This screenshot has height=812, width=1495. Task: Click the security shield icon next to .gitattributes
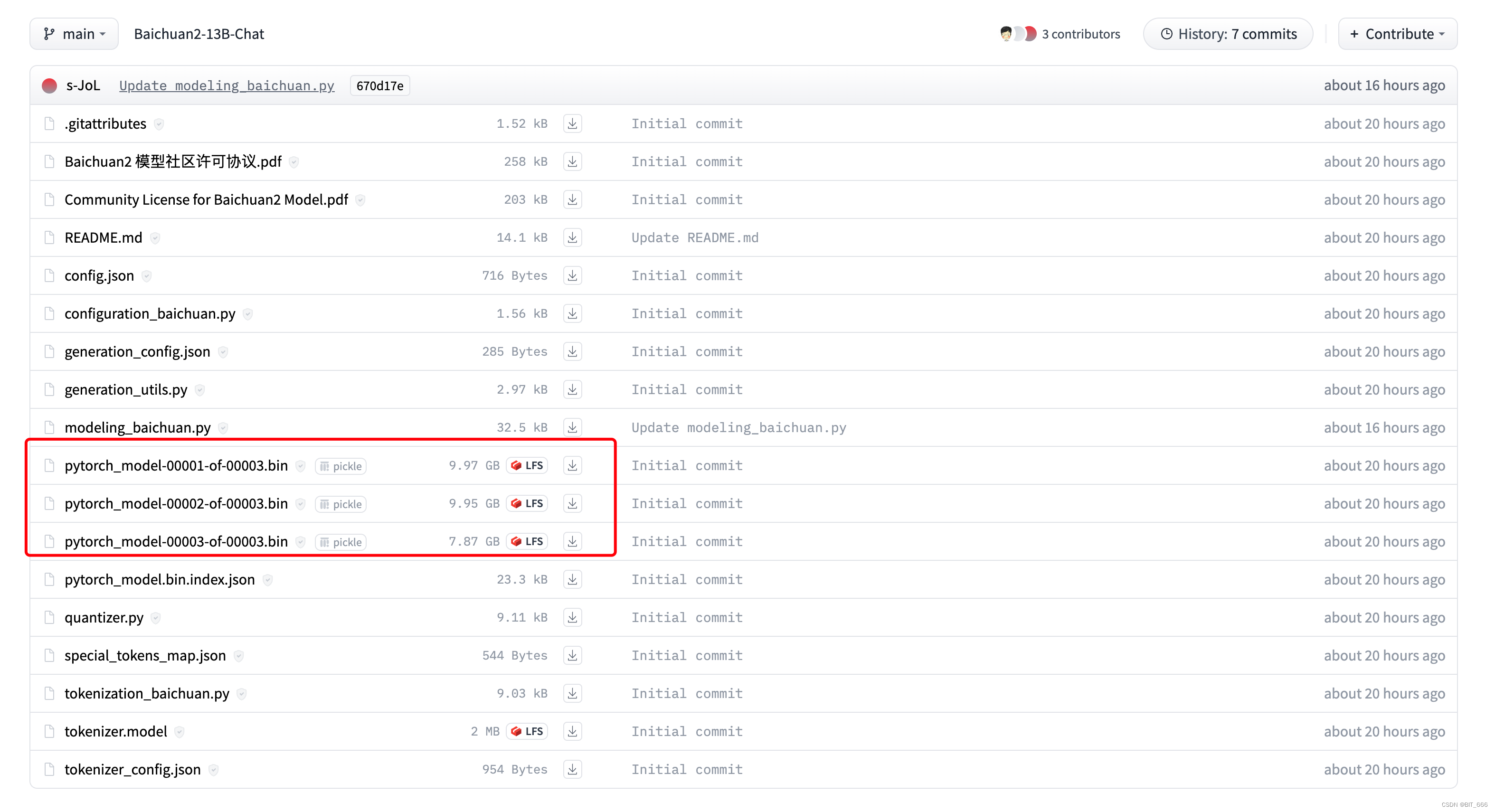(159, 124)
